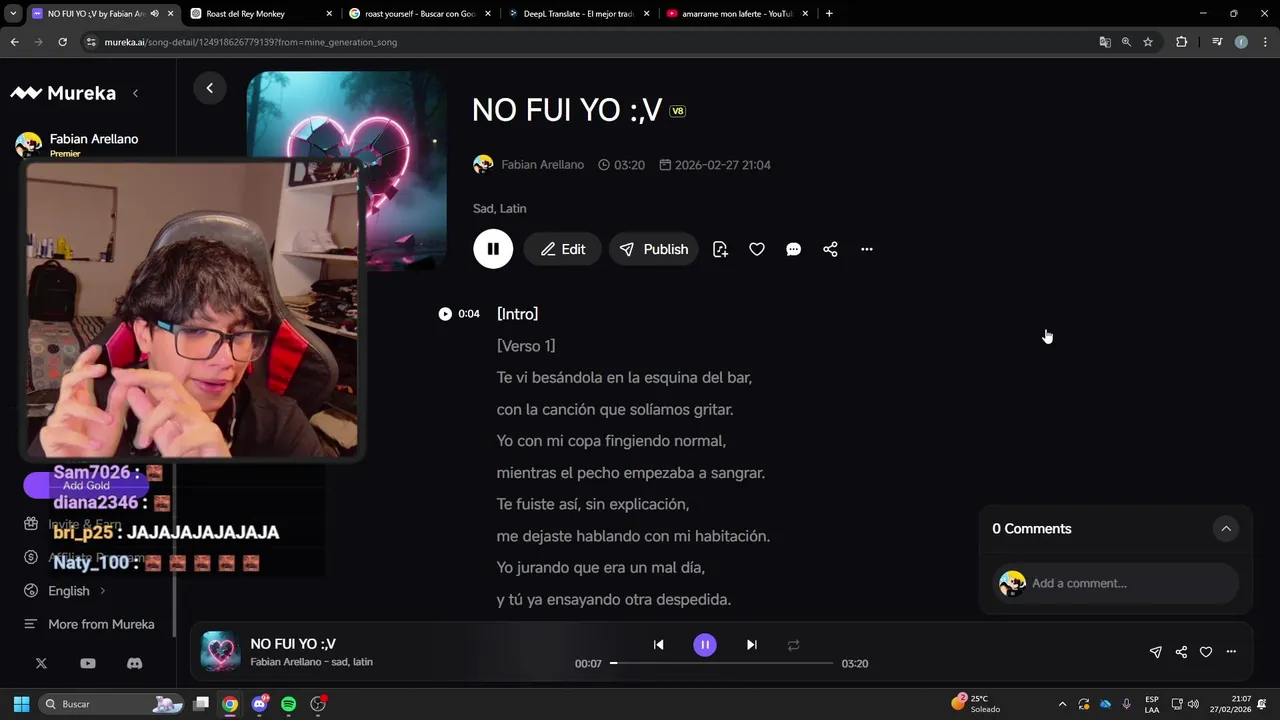Screen dimensions: 1280x720
Task: Click the lyric line "Te vi besándola en la esquina del bar,"
Action: [624, 378]
